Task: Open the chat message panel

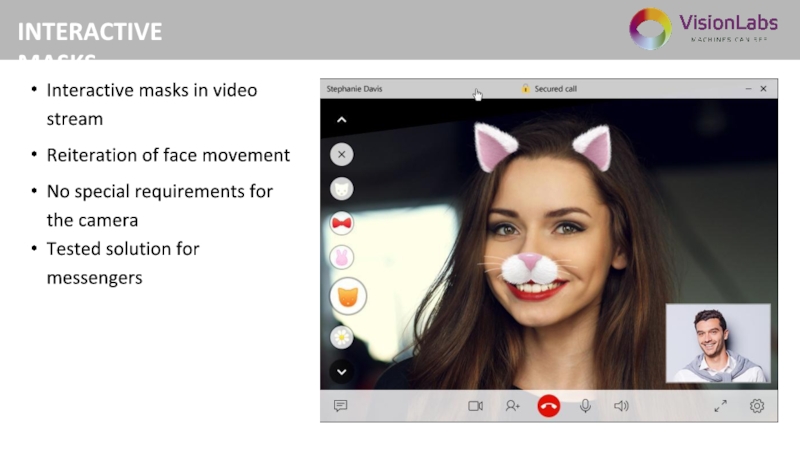Action: (340, 406)
